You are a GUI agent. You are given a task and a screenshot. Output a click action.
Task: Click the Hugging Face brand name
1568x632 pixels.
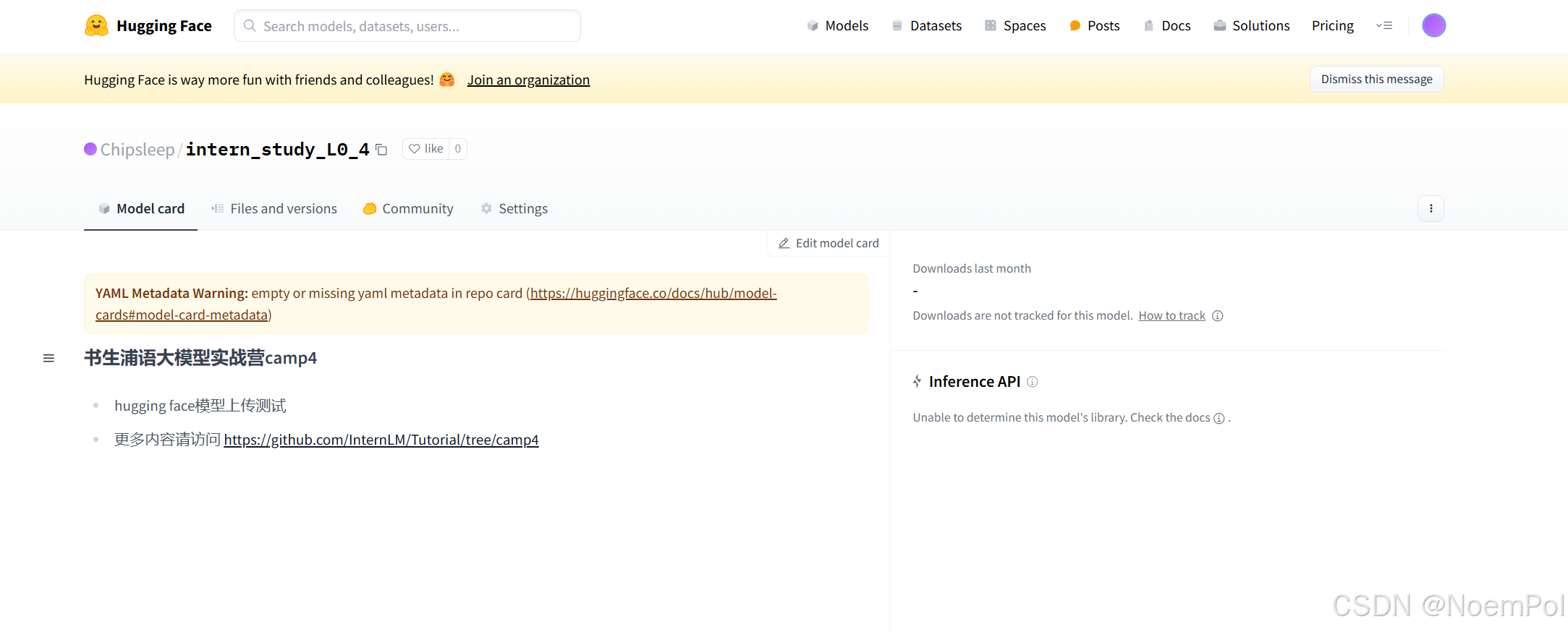click(x=164, y=26)
